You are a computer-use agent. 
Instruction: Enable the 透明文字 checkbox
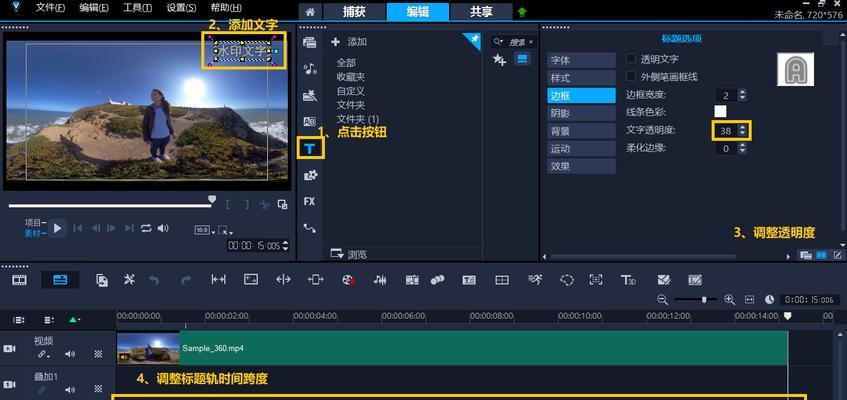(630, 58)
